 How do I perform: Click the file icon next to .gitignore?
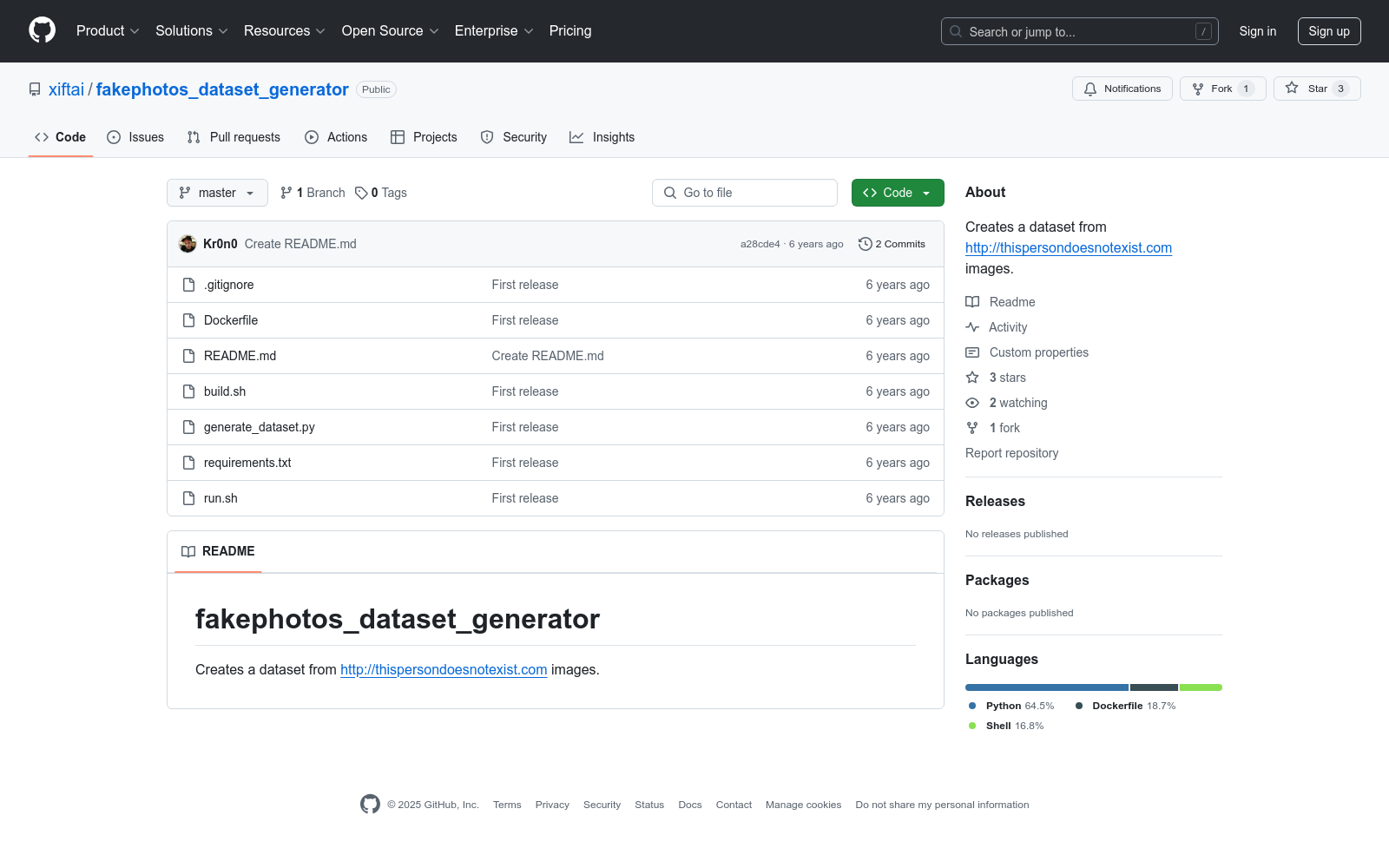188,285
